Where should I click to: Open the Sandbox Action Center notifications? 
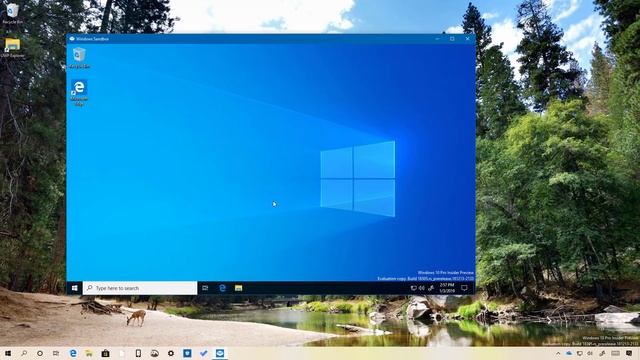pos(464,288)
